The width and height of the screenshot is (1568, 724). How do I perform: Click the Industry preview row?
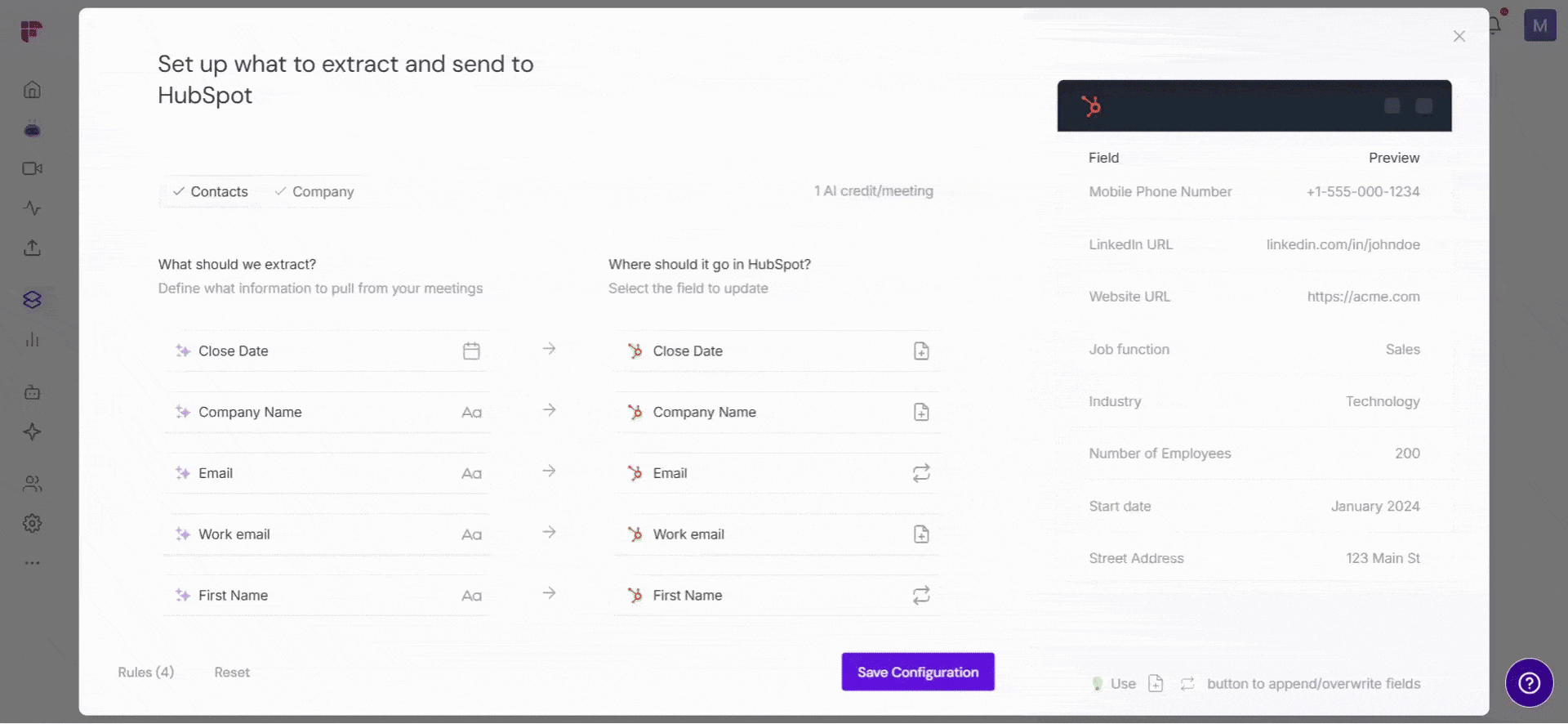click(x=1254, y=401)
